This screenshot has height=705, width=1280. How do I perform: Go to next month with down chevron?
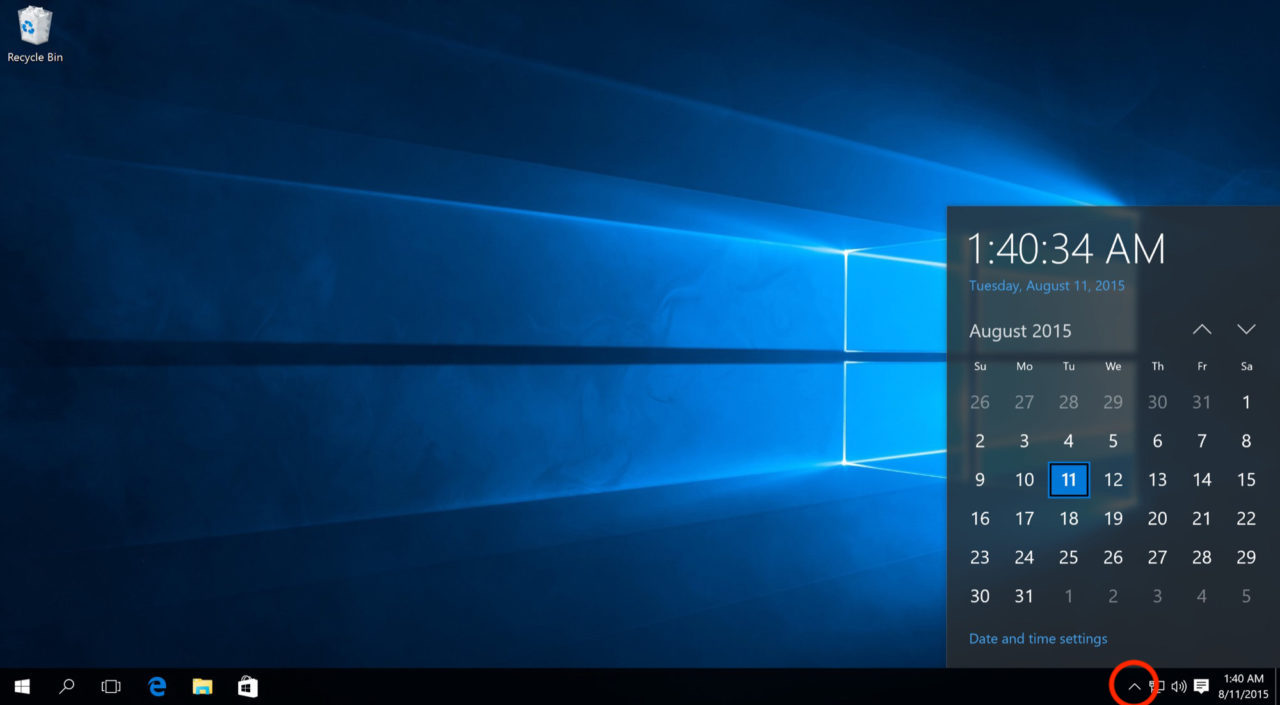click(x=1246, y=329)
